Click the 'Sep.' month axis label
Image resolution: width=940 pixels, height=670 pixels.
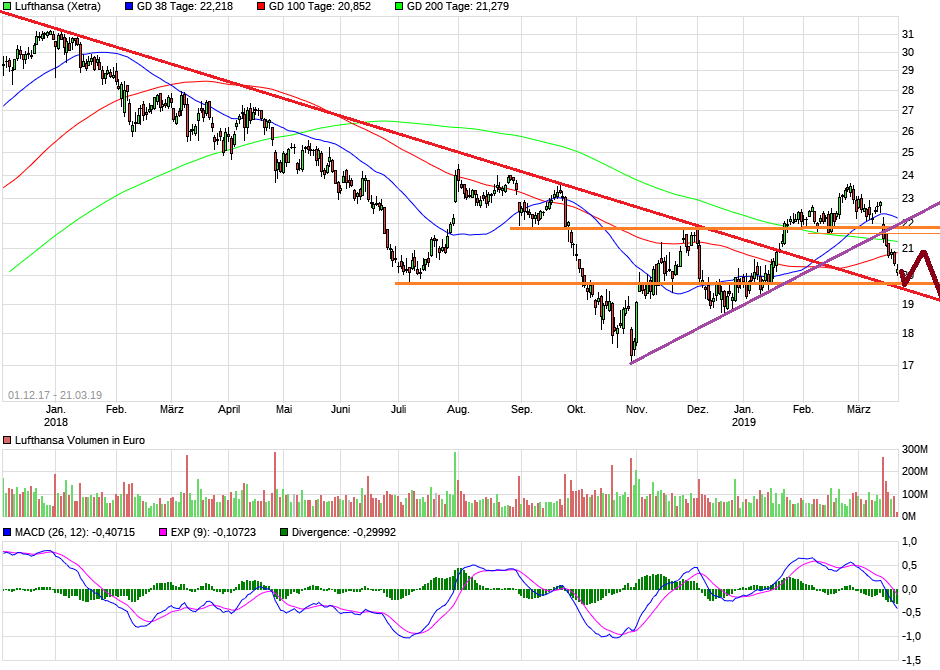click(522, 409)
